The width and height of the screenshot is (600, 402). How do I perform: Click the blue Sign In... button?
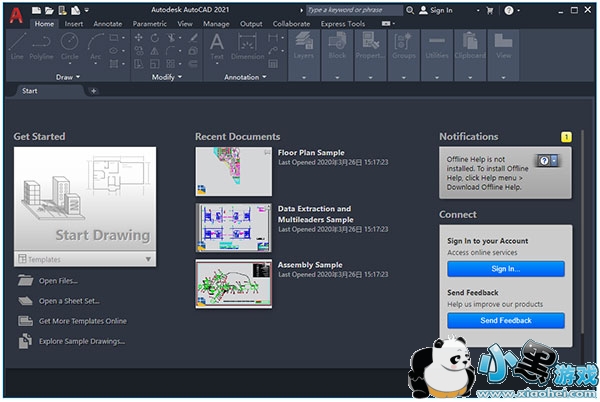coord(505,268)
